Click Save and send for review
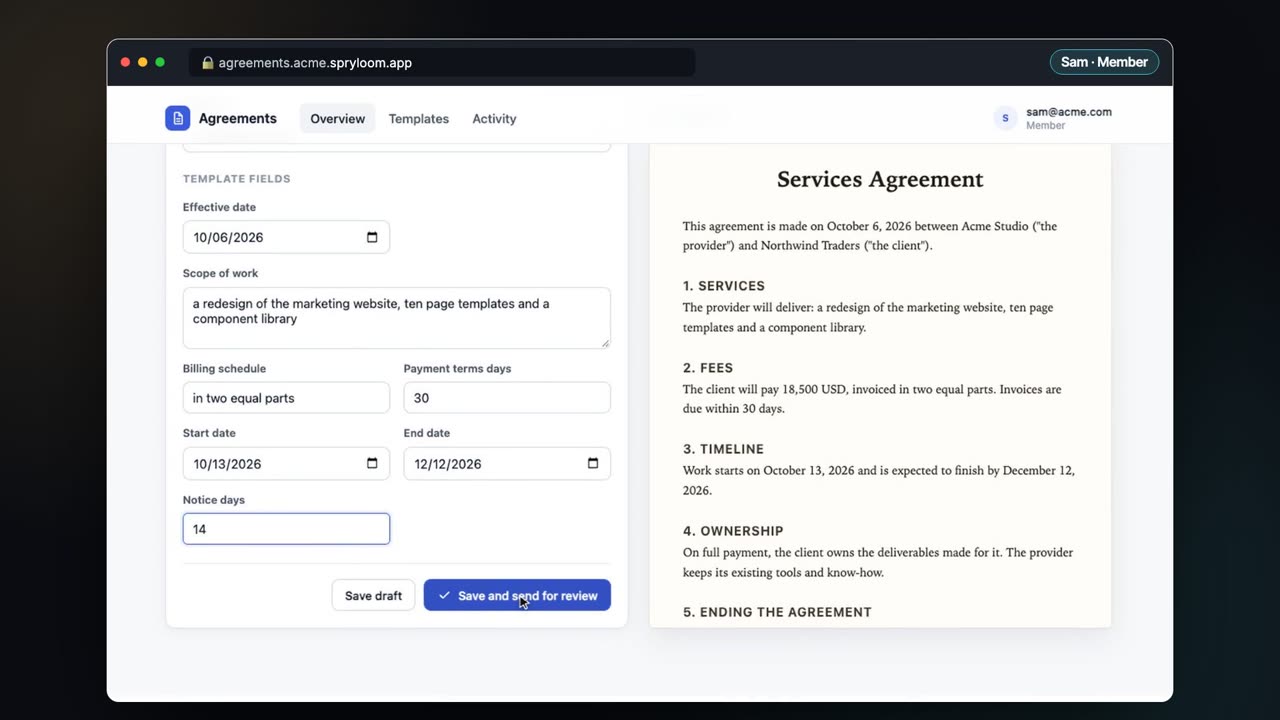This screenshot has height=720, width=1280. [517, 595]
